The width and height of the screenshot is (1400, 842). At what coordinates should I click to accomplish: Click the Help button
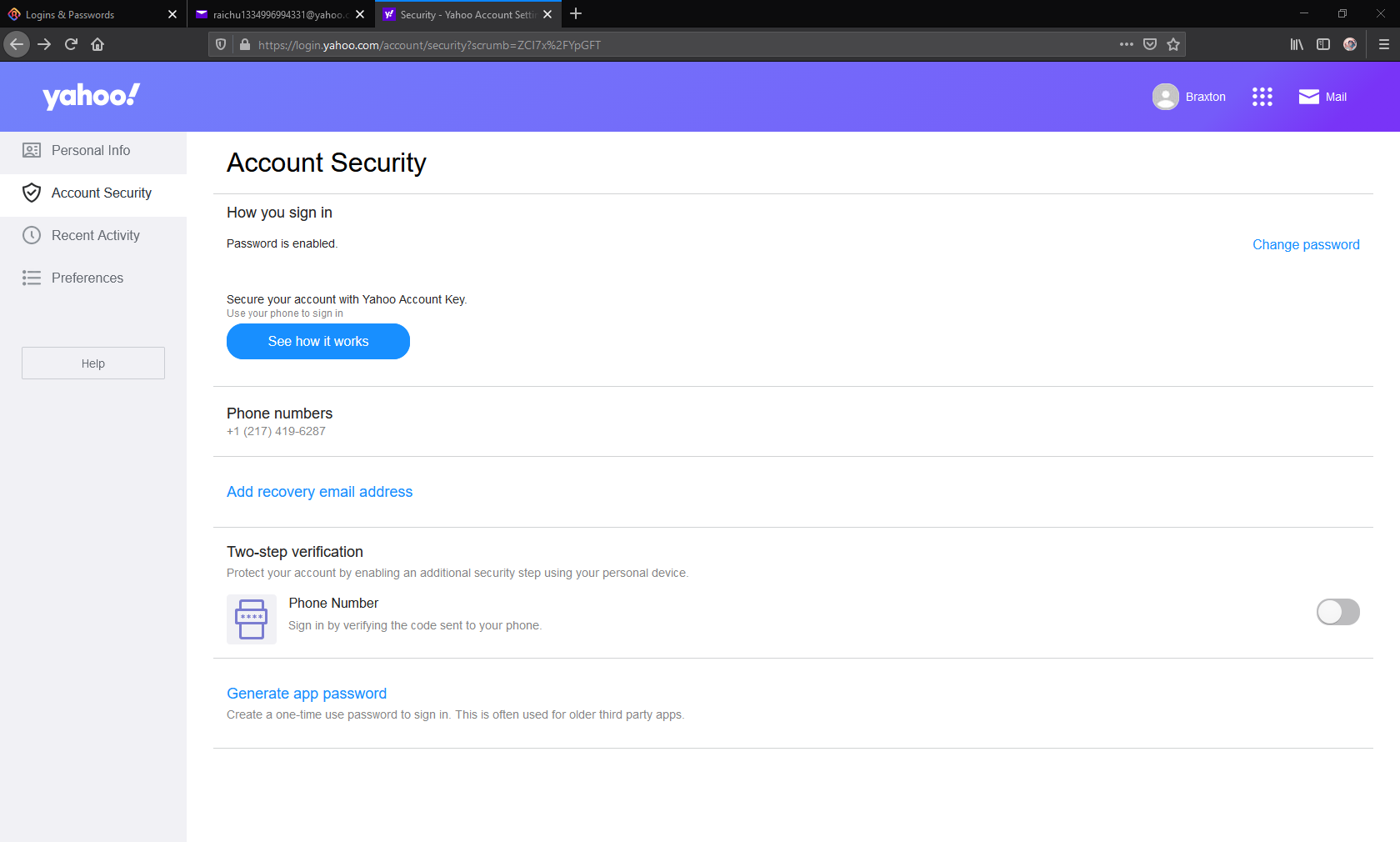93,363
